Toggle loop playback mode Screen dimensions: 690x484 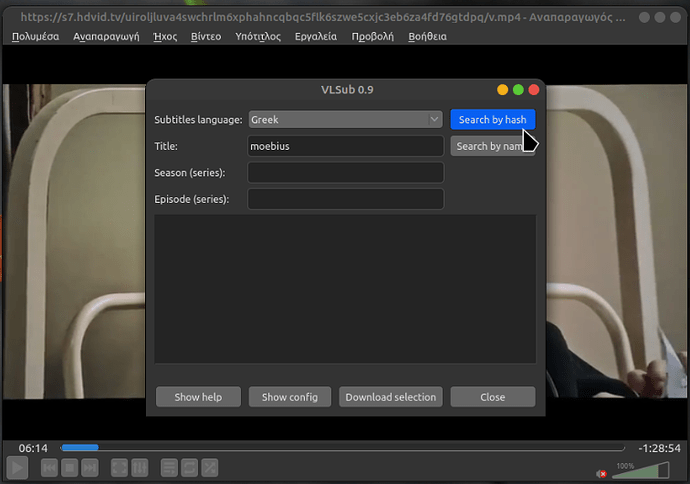pyautogui.click(x=190, y=467)
